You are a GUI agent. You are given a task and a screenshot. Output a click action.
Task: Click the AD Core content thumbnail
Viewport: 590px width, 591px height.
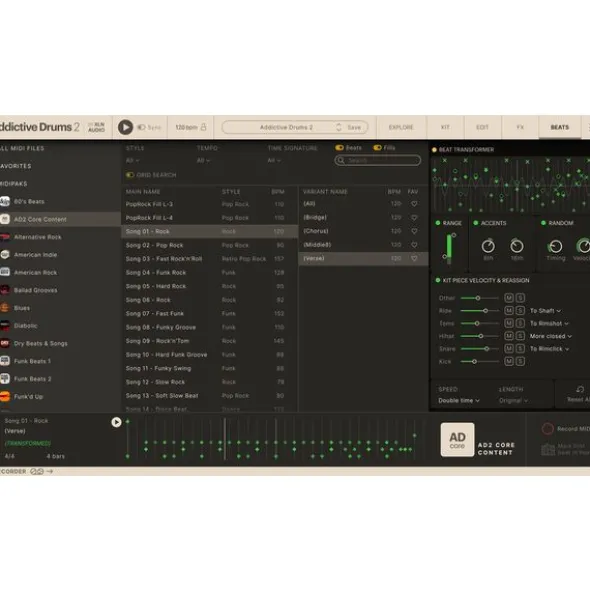pos(457,439)
